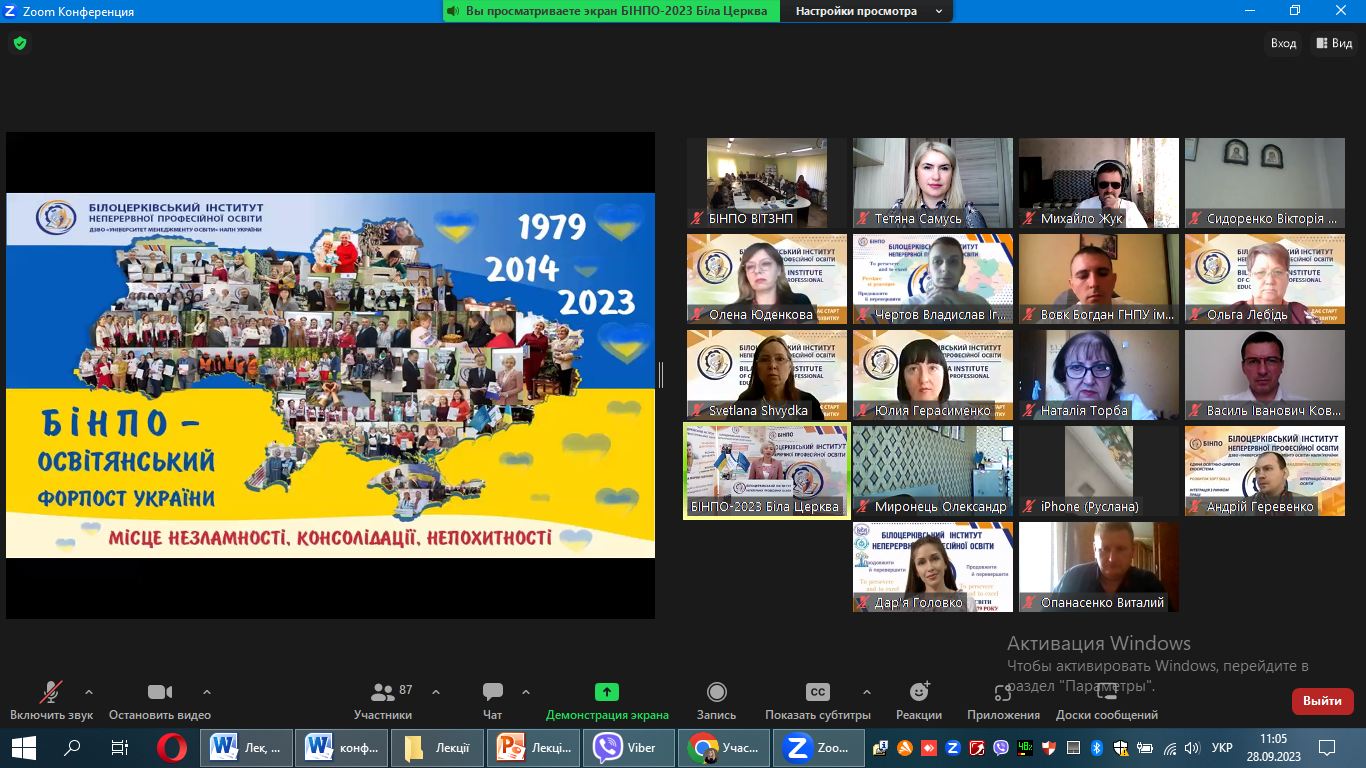Open the Вид layout menu
This screenshot has width=1366, height=768.
[x=1334, y=43]
